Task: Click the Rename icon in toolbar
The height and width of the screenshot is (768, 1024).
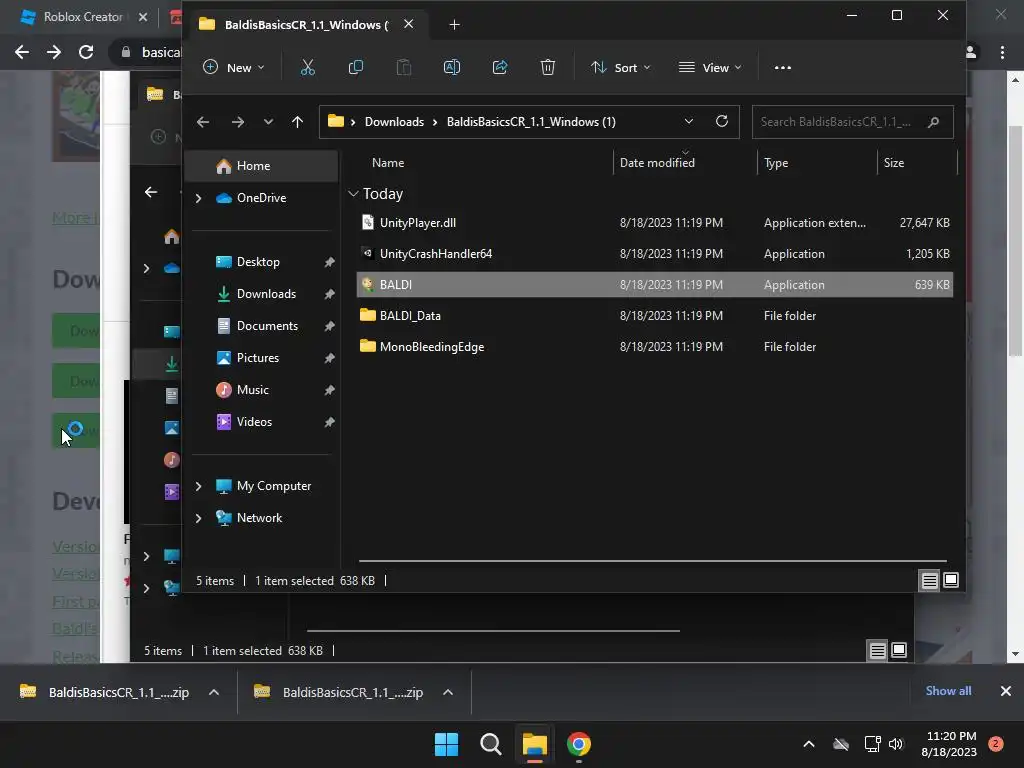Action: [452, 67]
